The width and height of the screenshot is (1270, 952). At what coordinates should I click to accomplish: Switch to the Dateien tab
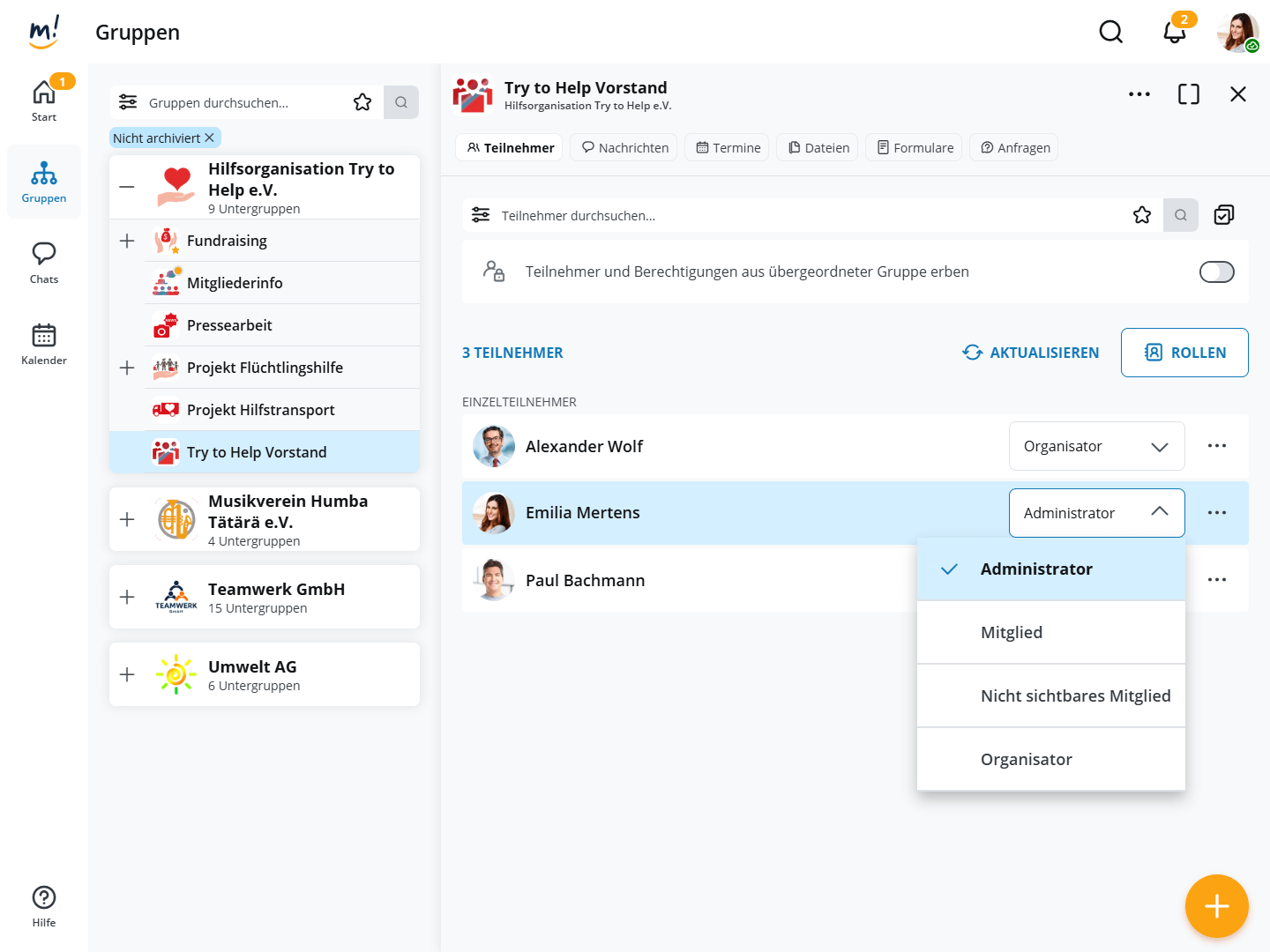point(818,148)
